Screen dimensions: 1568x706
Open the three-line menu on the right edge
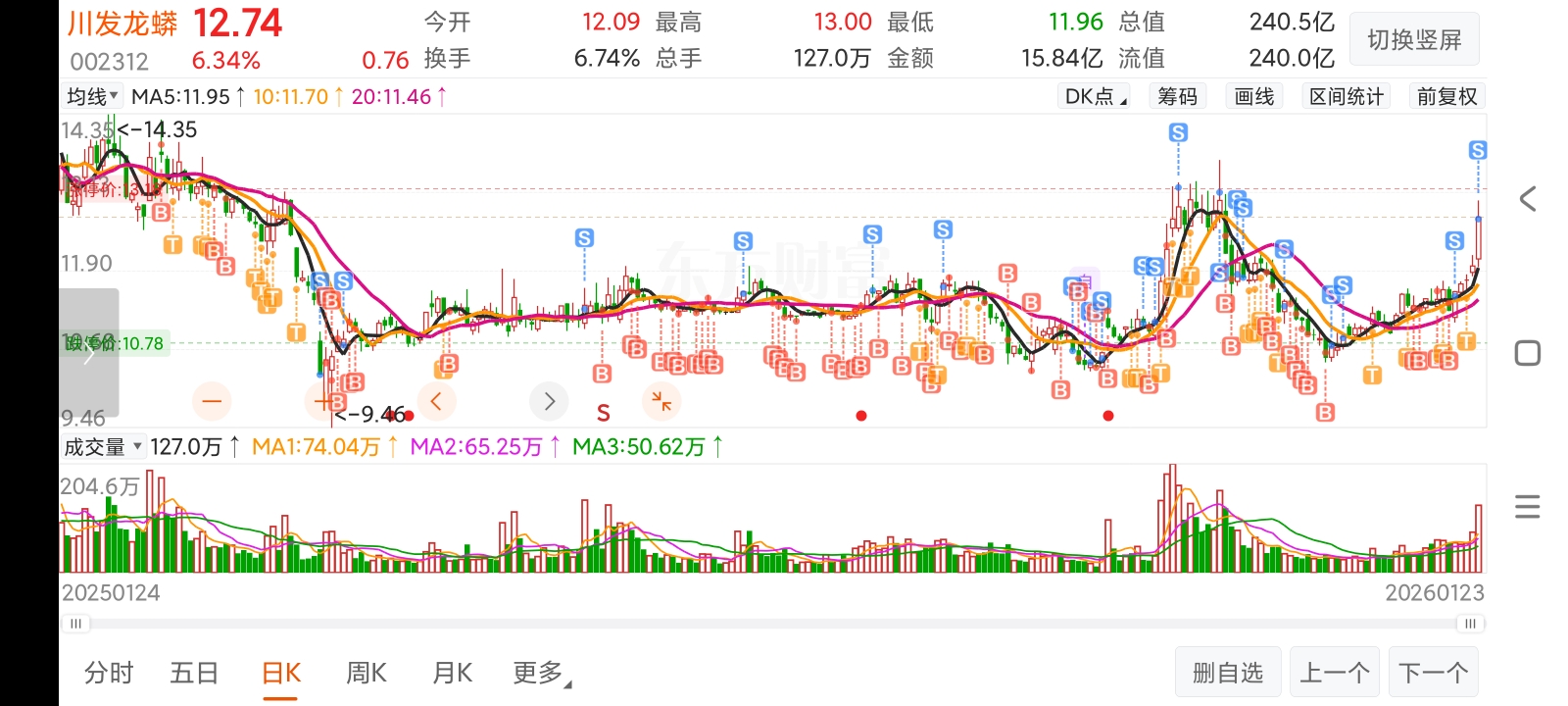(1527, 507)
